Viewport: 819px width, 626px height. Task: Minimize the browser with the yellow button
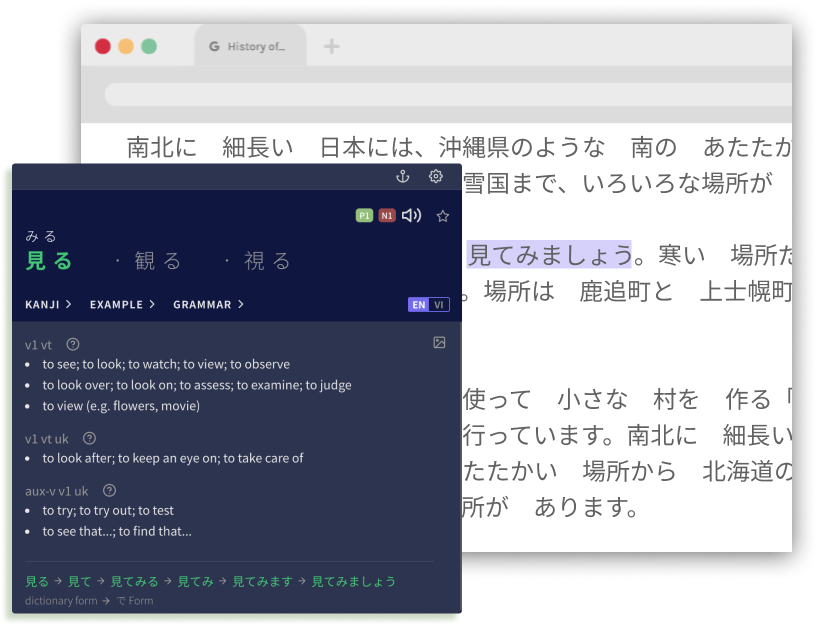click(x=126, y=47)
